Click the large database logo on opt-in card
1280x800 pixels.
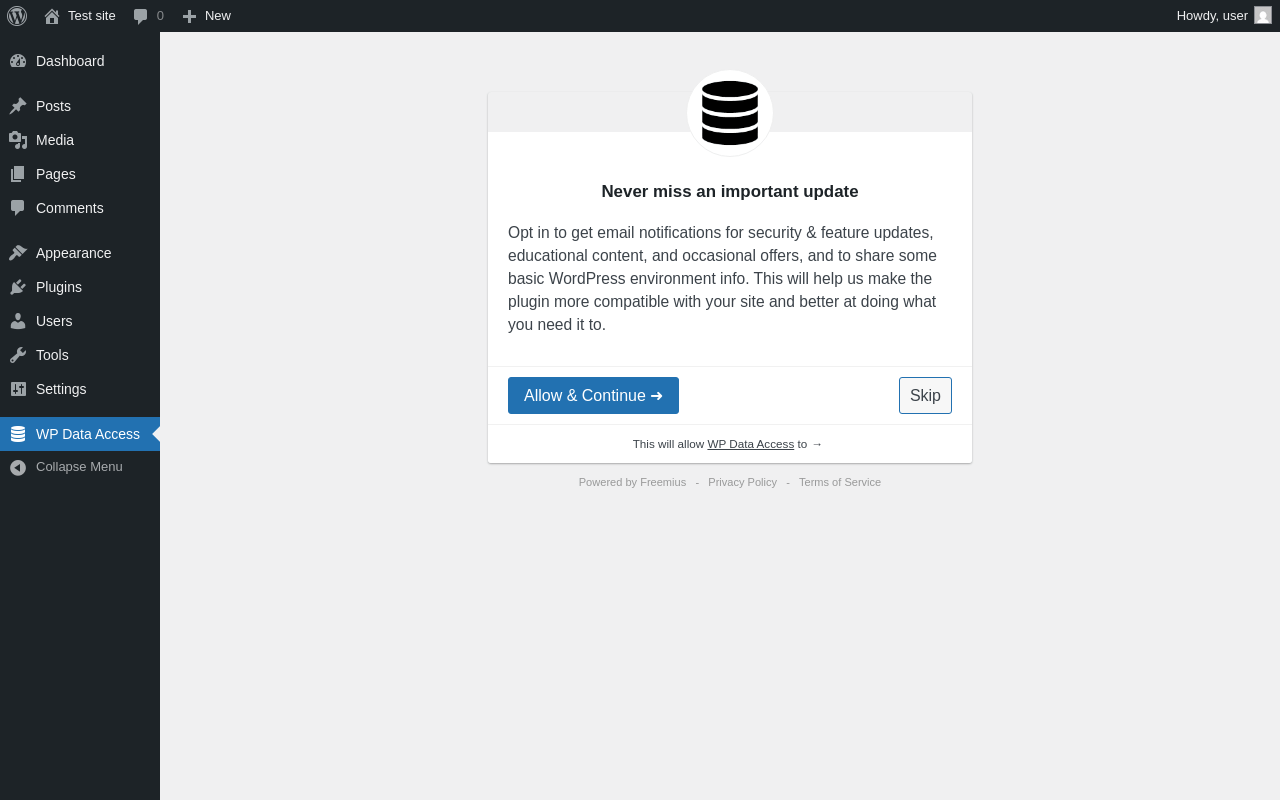(730, 113)
